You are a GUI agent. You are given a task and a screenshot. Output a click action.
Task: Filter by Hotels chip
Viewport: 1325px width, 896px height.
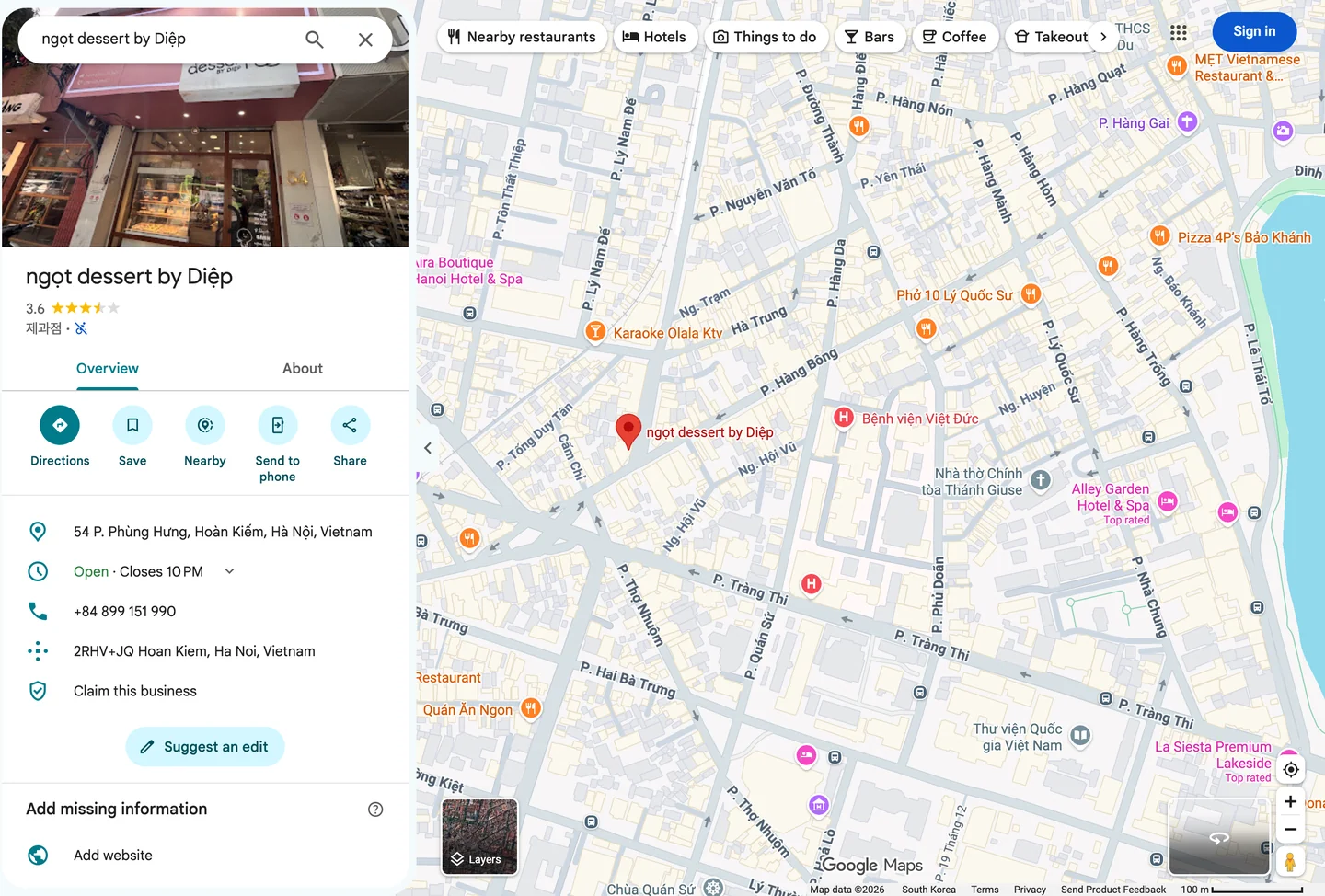point(654,37)
